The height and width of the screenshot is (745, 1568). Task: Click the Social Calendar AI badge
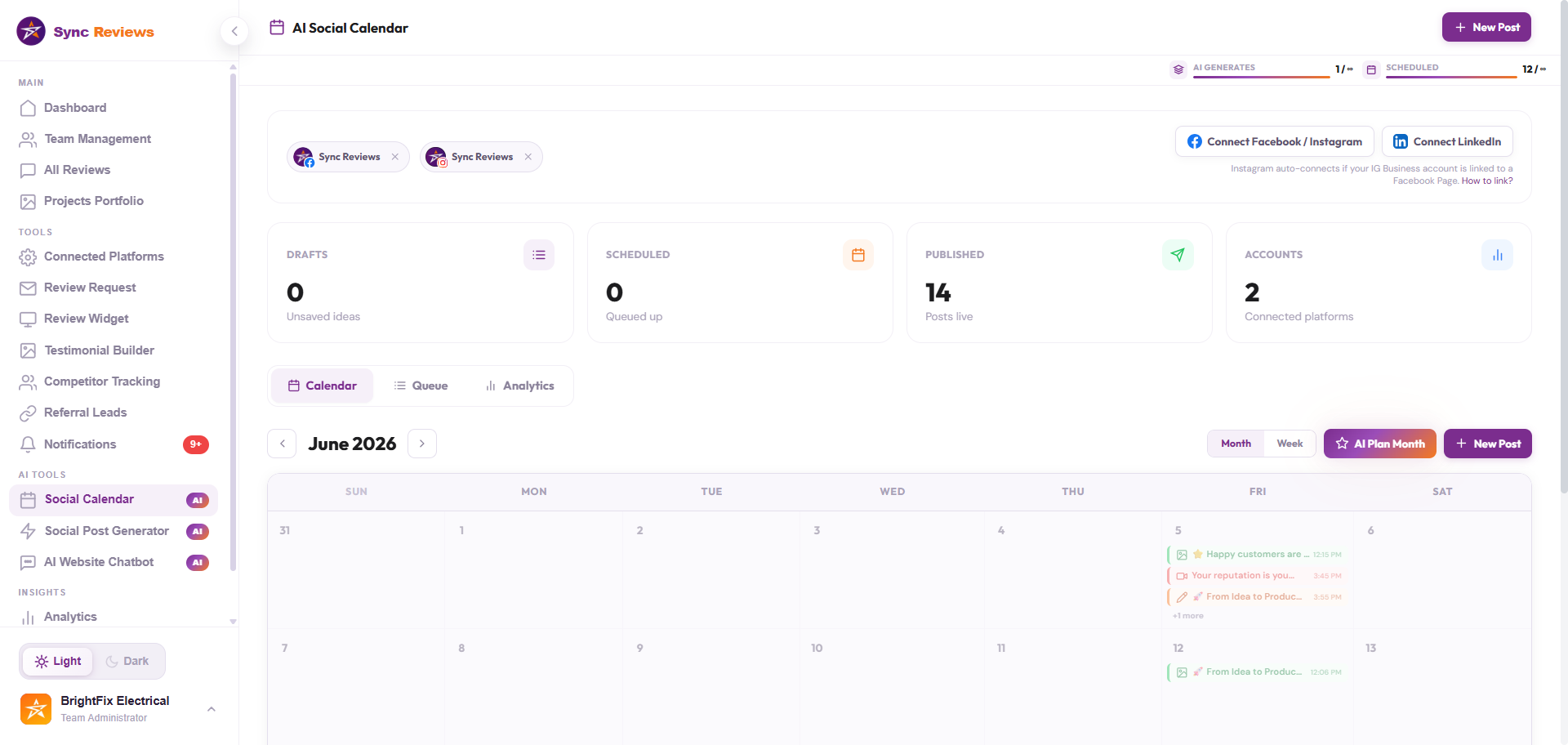(x=198, y=500)
